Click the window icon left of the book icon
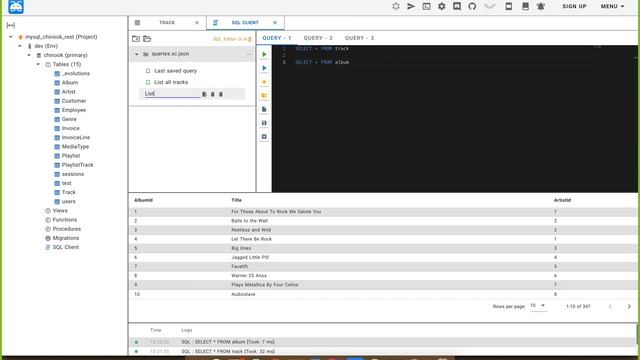 point(509,6)
